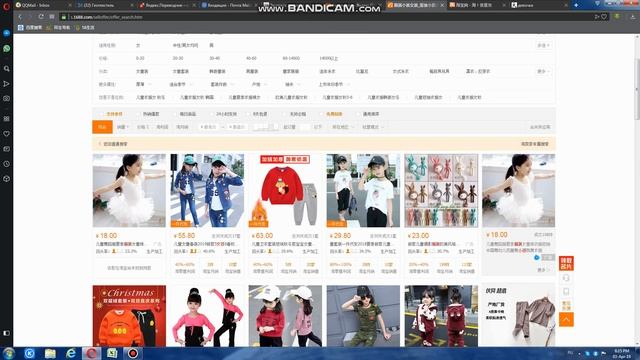The image size is (640, 360).
Task: Open red sweater product image ¥63.00
Action: [x=285, y=190]
